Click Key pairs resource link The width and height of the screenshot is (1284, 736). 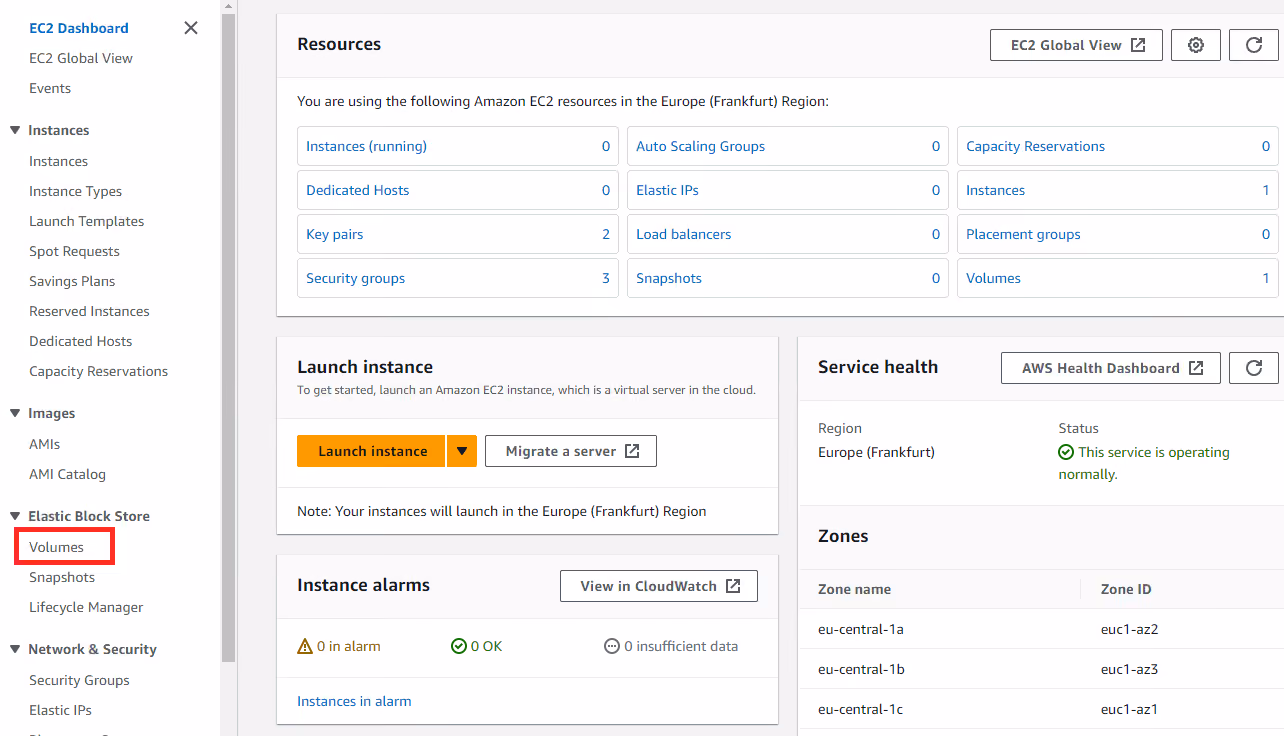(x=334, y=234)
